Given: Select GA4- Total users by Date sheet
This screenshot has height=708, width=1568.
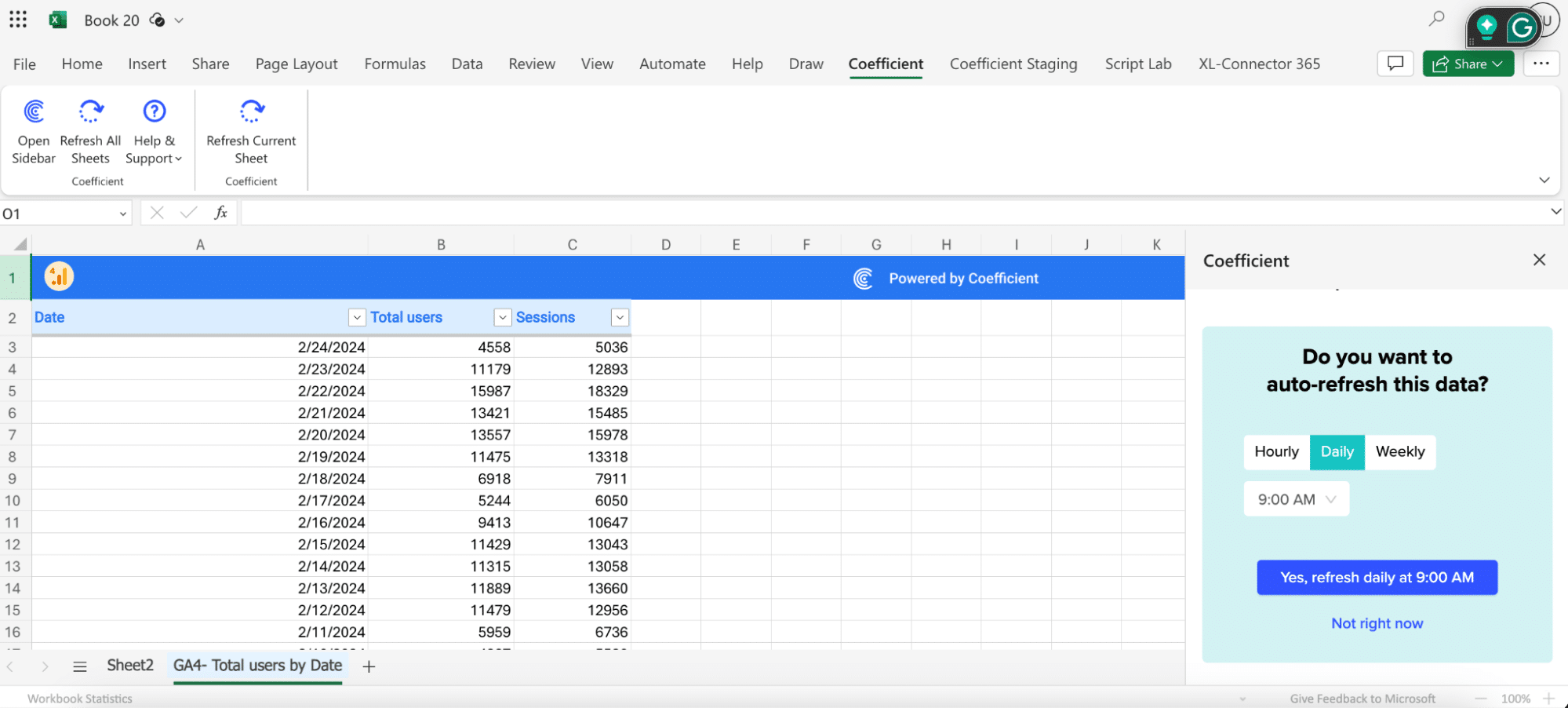Looking at the screenshot, I should pos(257,666).
